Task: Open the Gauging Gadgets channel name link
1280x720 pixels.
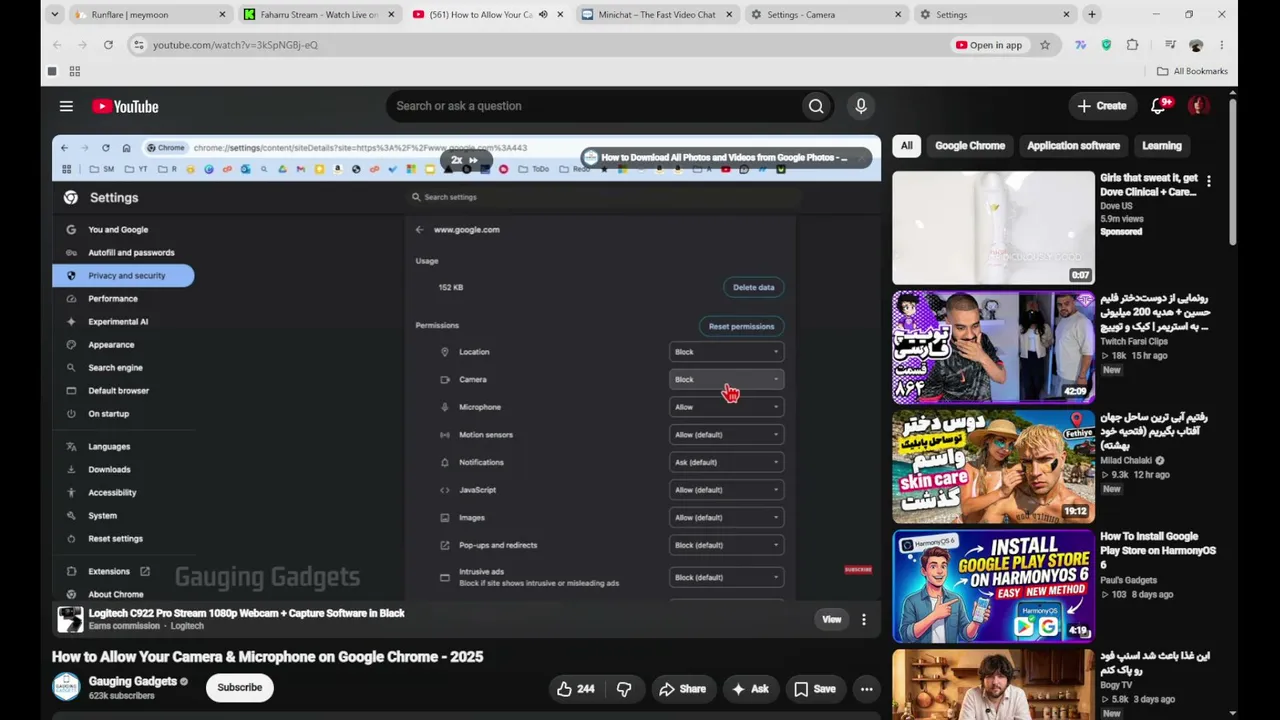Action: (x=132, y=681)
